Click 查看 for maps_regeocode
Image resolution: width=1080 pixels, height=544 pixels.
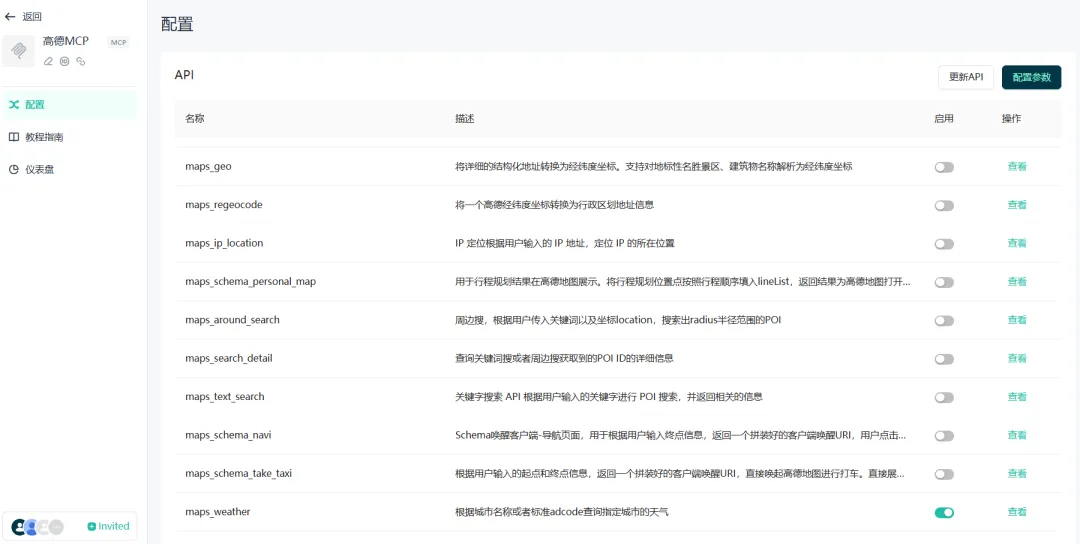click(1017, 205)
